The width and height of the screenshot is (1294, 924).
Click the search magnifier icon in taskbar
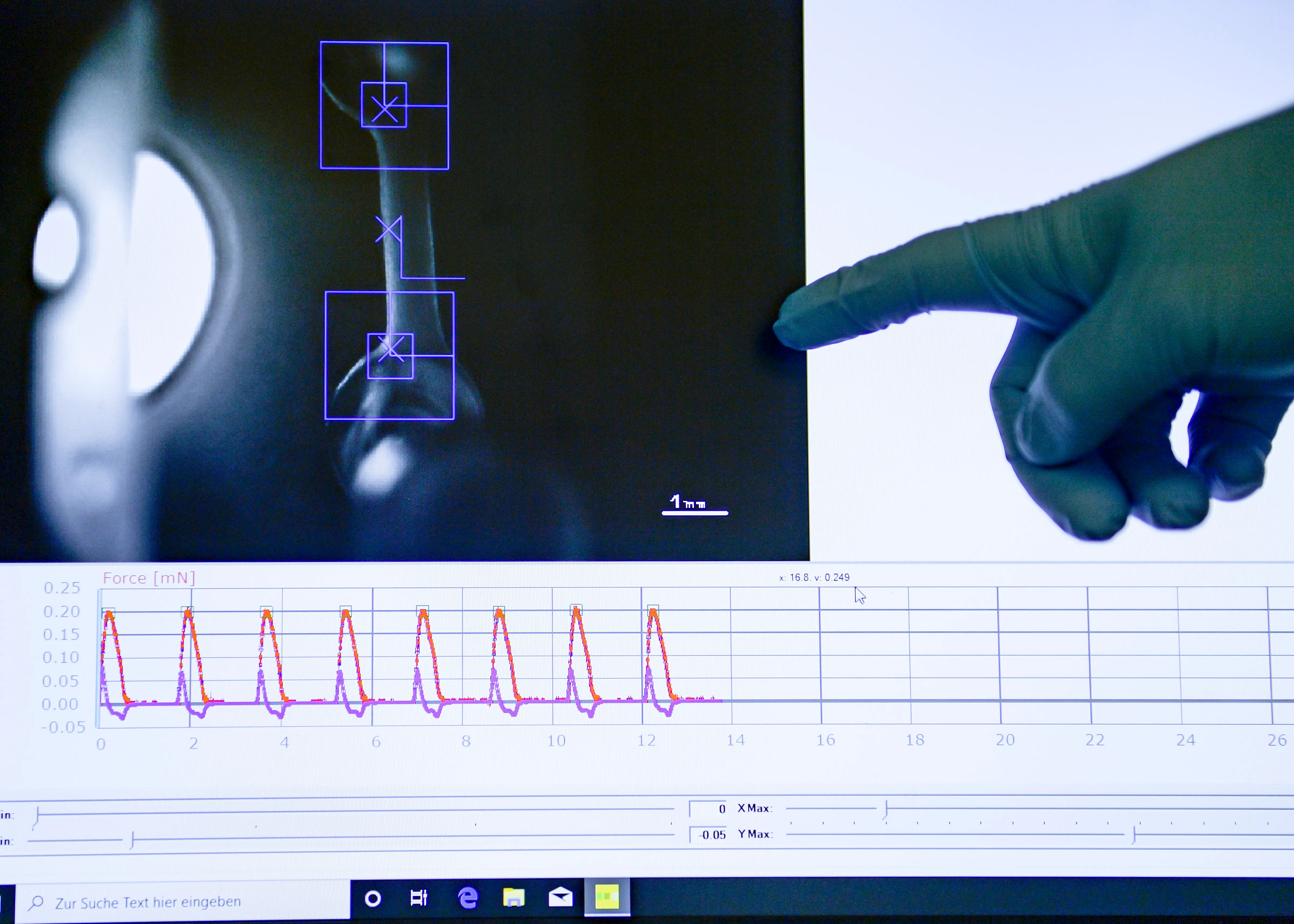[36, 902]
